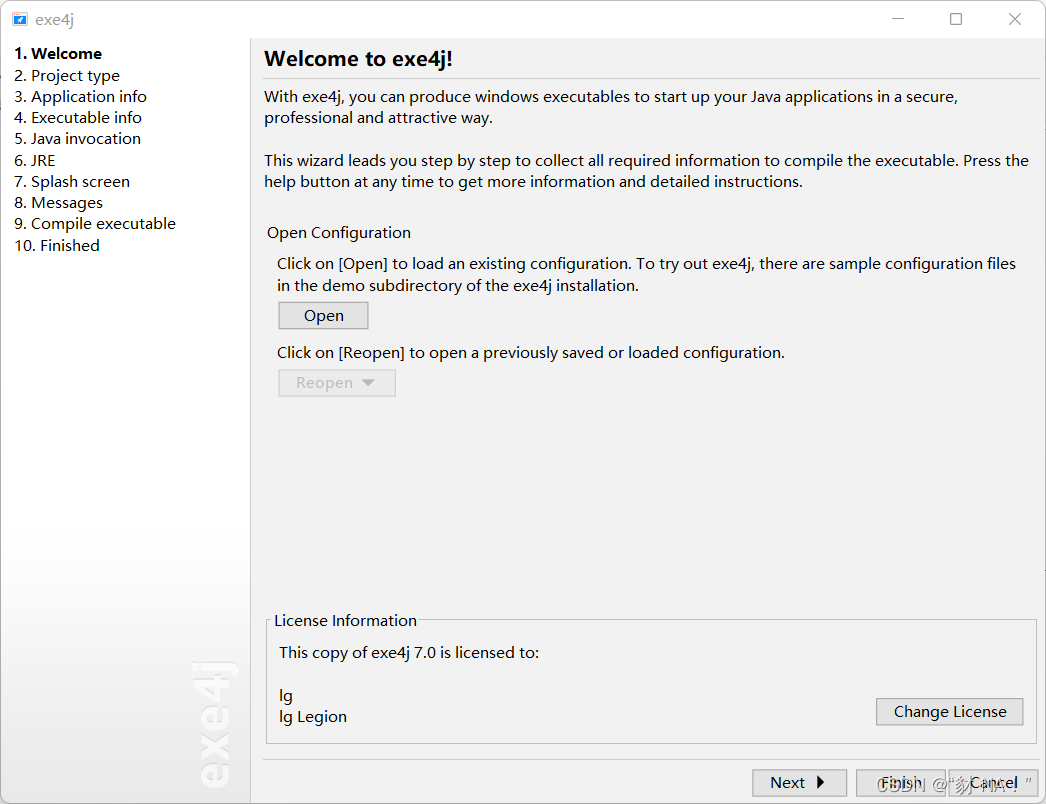Click the Change License button
The width and height of the screenshot is (1046, 804).
948,711
